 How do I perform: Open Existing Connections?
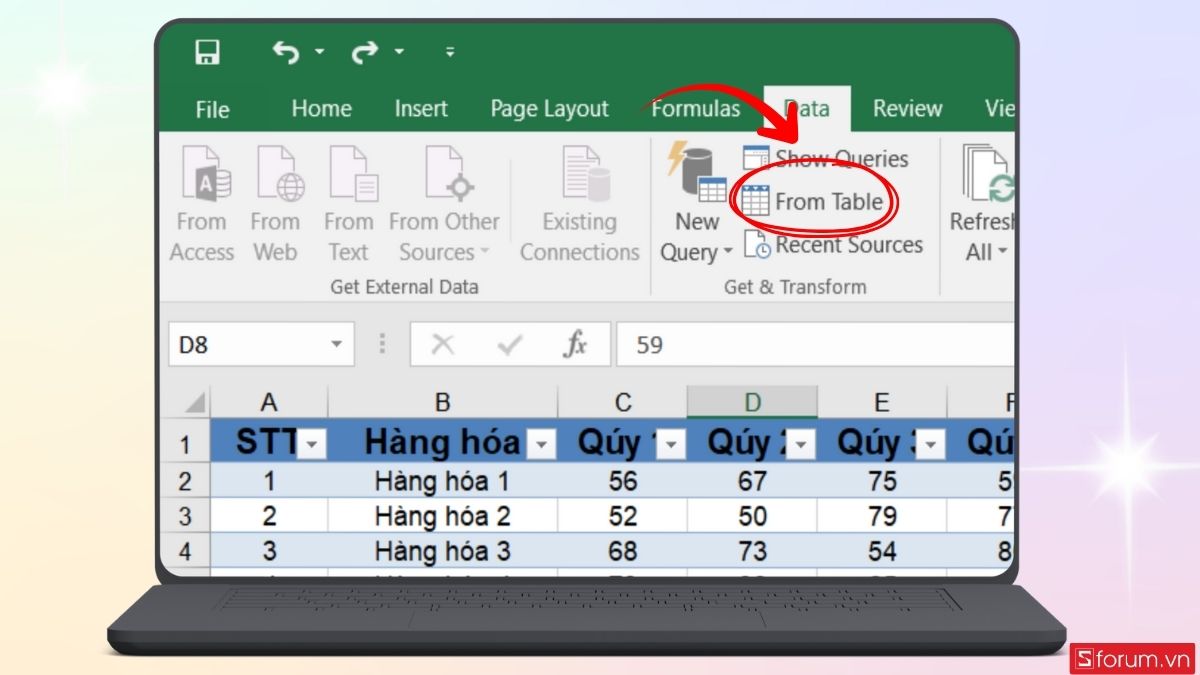pos(579,205)
